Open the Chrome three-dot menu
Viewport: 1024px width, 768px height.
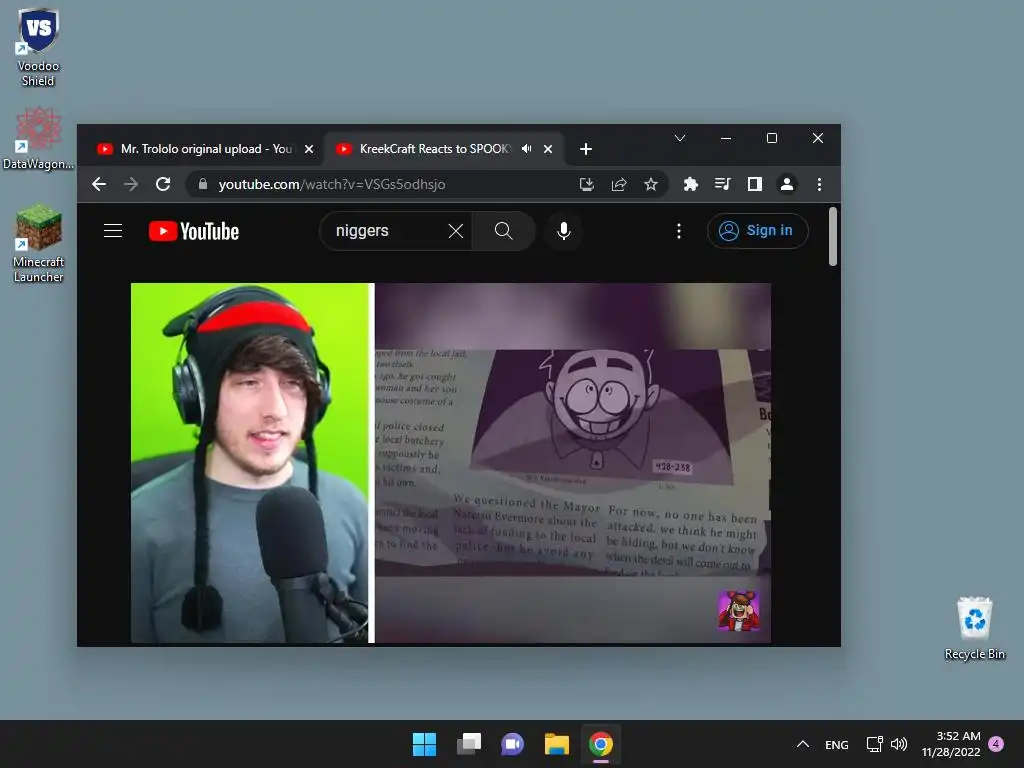(x=819, y=184)
